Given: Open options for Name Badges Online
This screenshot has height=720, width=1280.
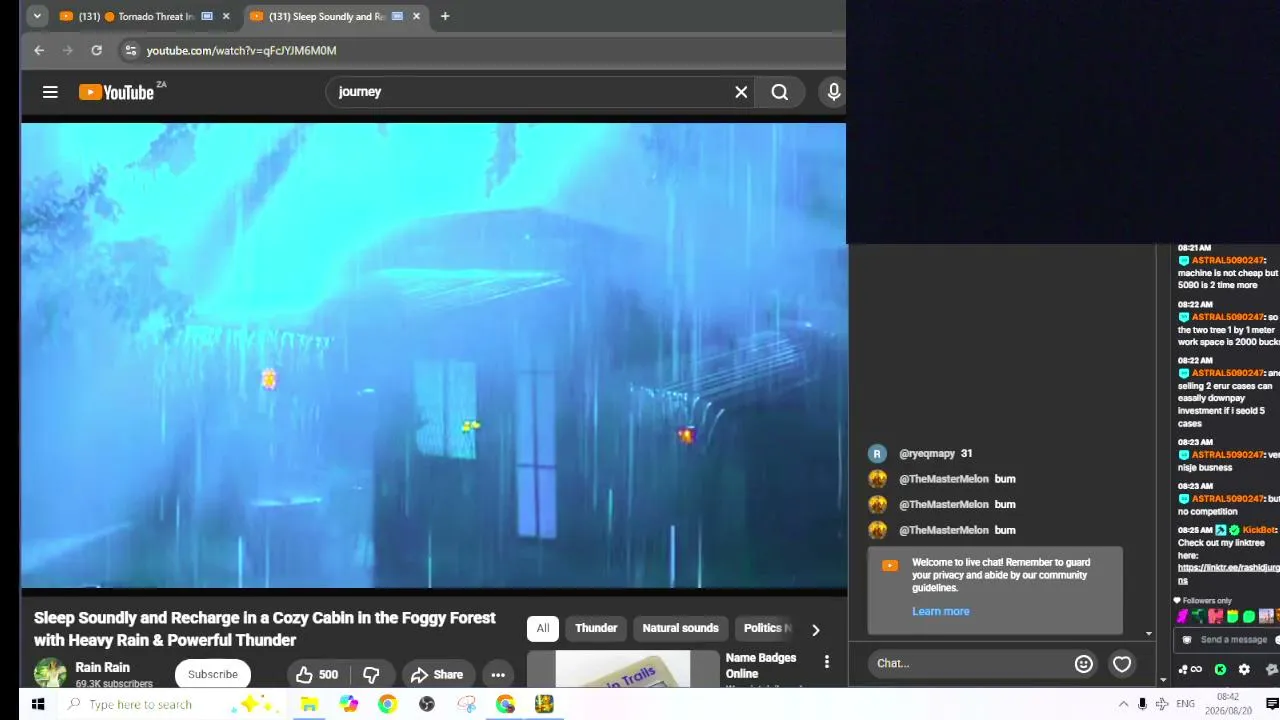Looking at the screenshot, I should pyautogui.click(x=826, y=662).
